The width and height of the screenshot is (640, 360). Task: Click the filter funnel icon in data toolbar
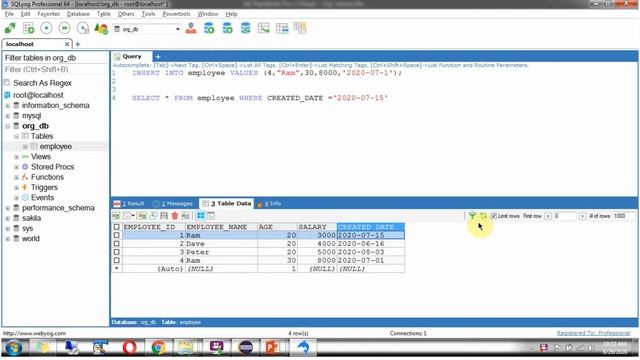pyautogui.click(x=472, y=216)
